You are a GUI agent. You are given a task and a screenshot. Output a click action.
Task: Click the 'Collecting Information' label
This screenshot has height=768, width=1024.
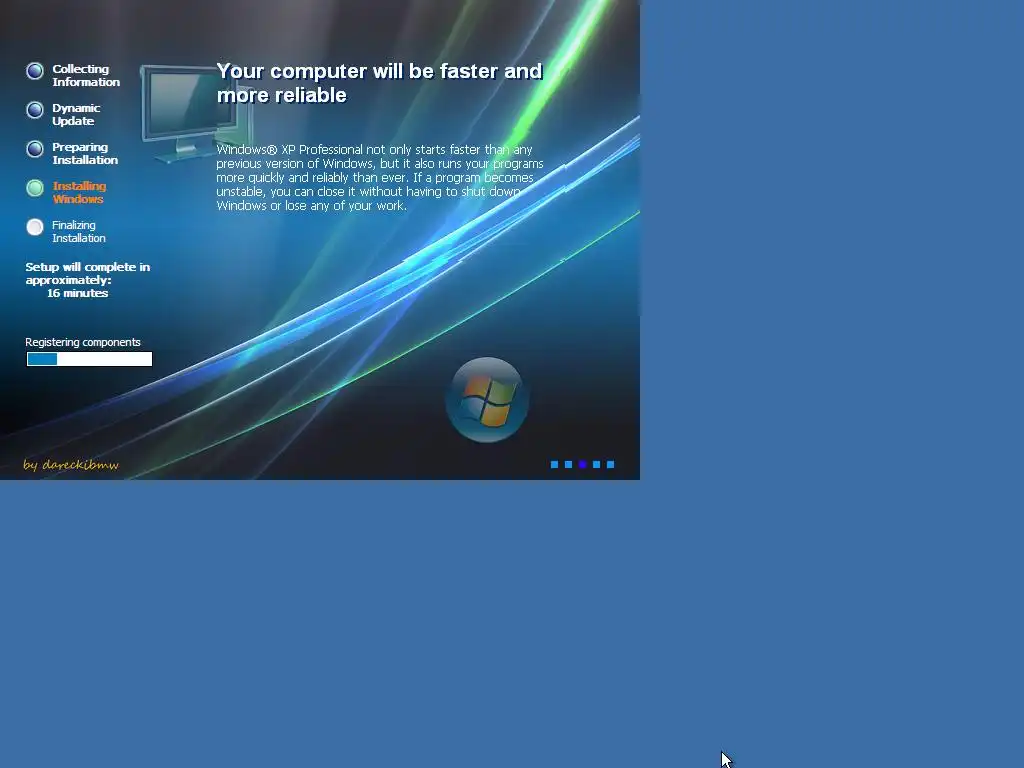point(86,75)
